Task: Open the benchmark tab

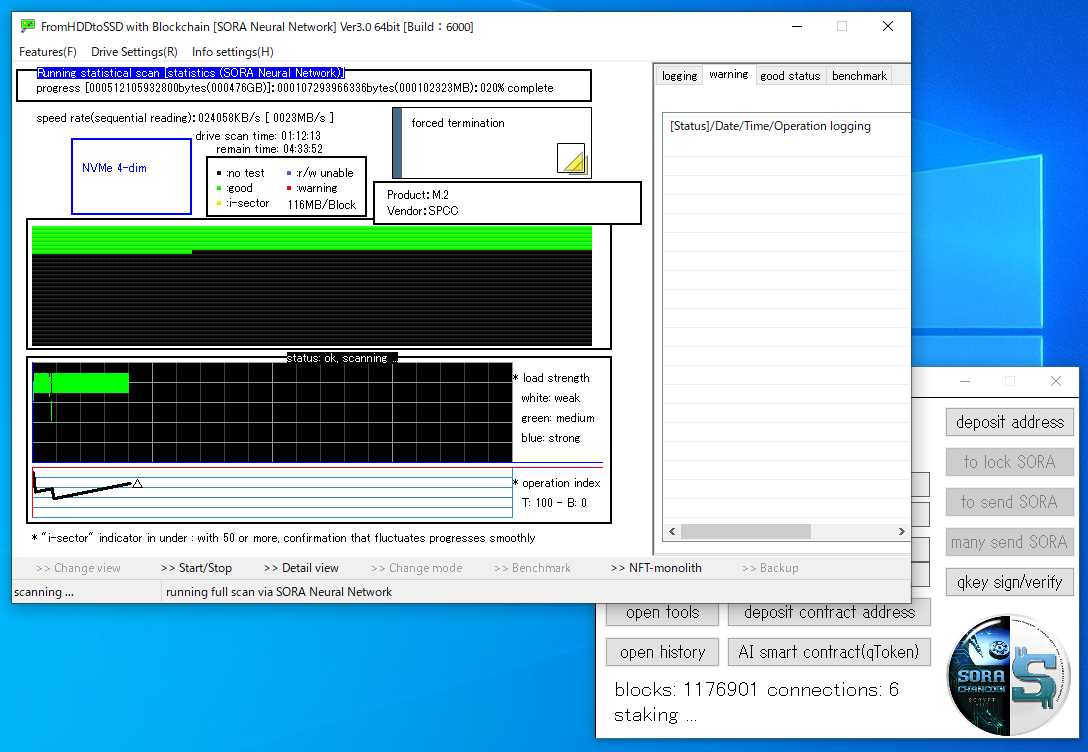Action: click(859, 76)
